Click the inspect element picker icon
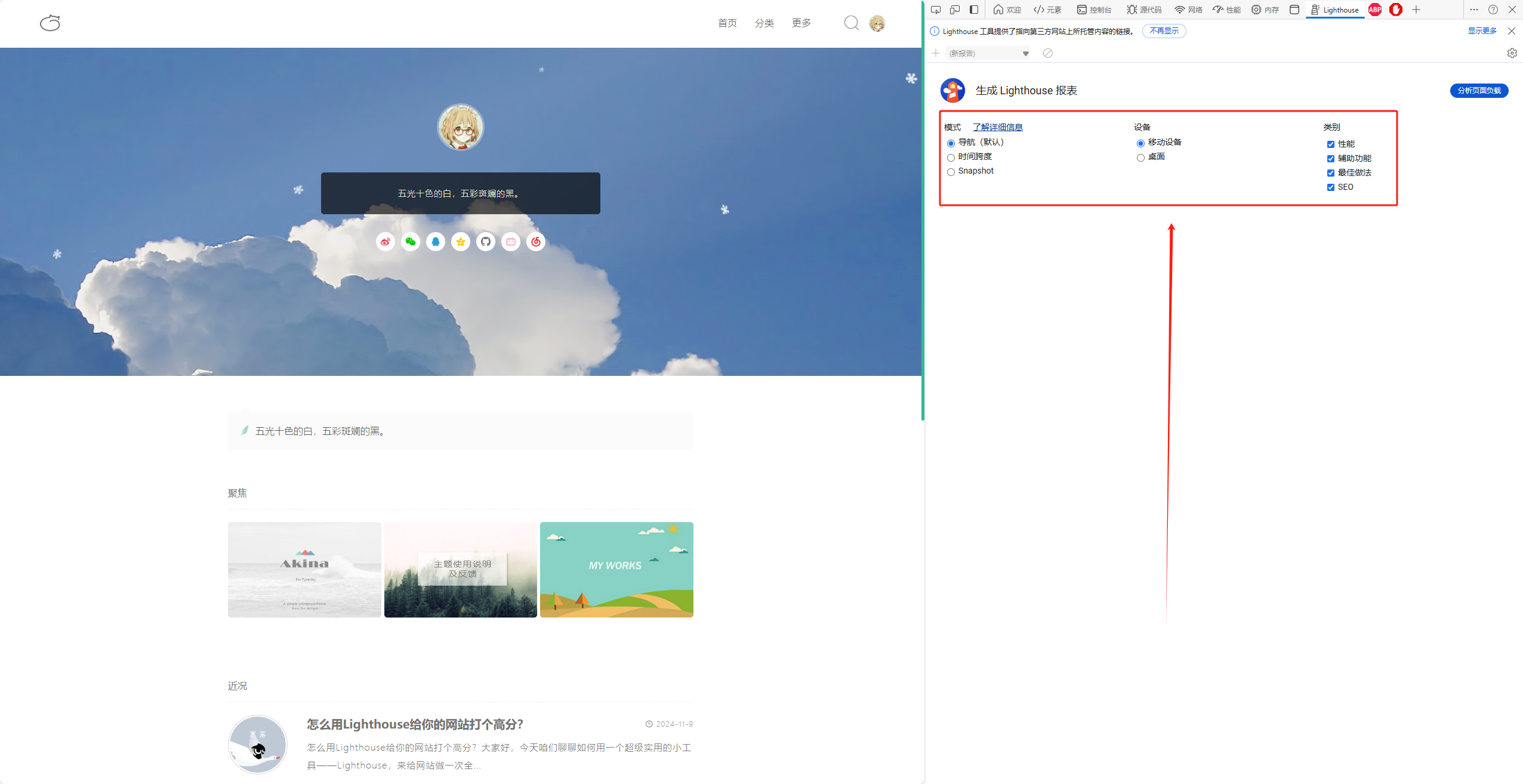This screenshot has height=784, width=1523. pos(936,10)
